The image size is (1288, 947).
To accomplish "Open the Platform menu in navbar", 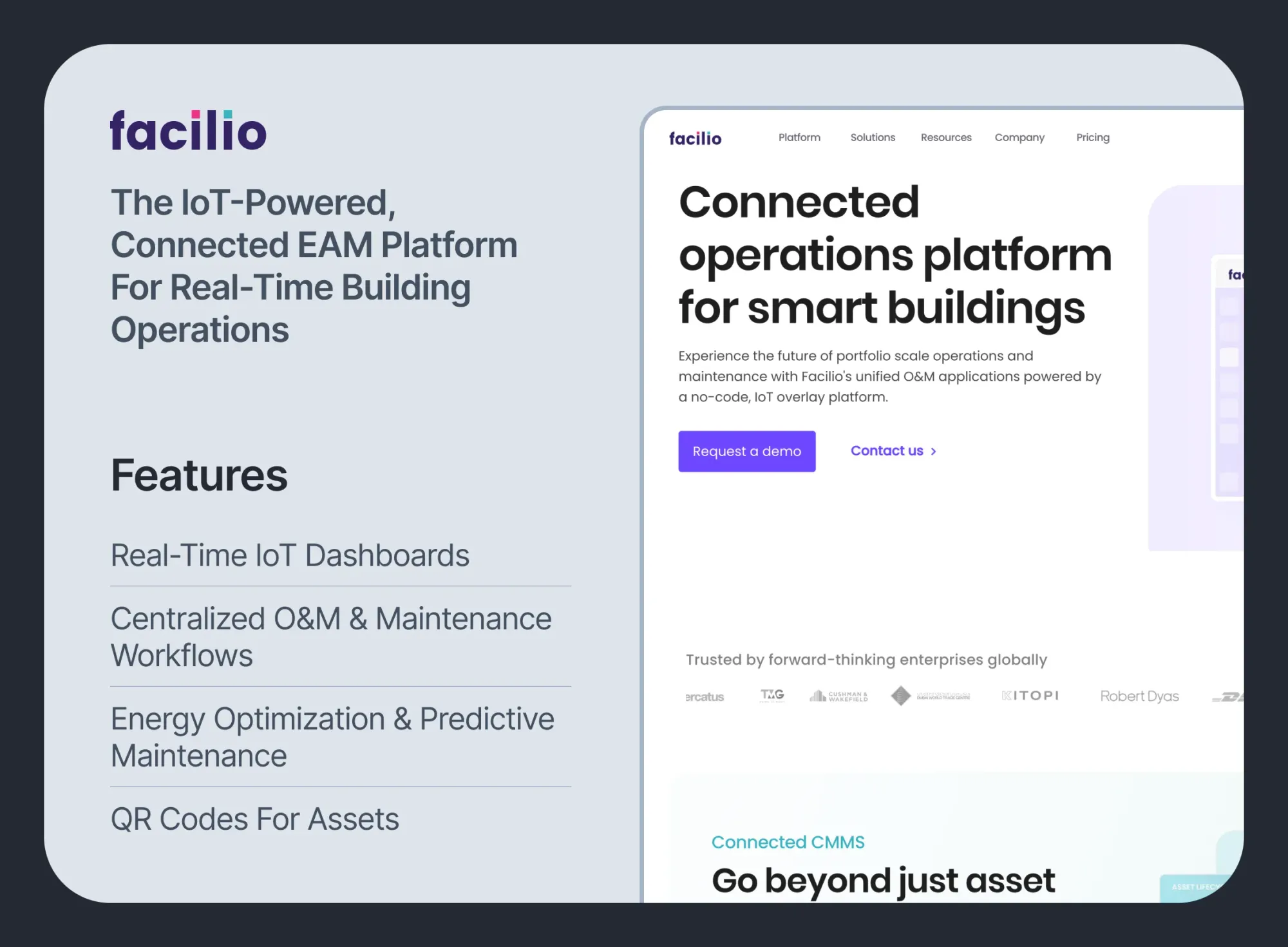I will (x=799, y=138).
